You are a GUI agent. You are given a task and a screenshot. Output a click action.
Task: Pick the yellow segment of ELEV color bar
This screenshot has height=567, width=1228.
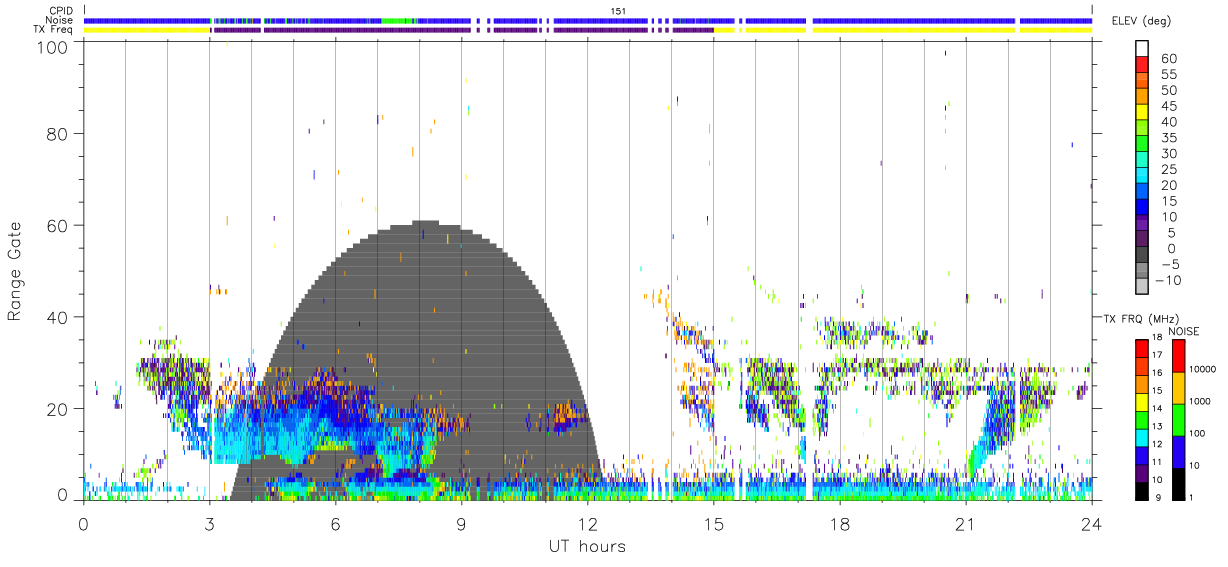pos(1143,112)
